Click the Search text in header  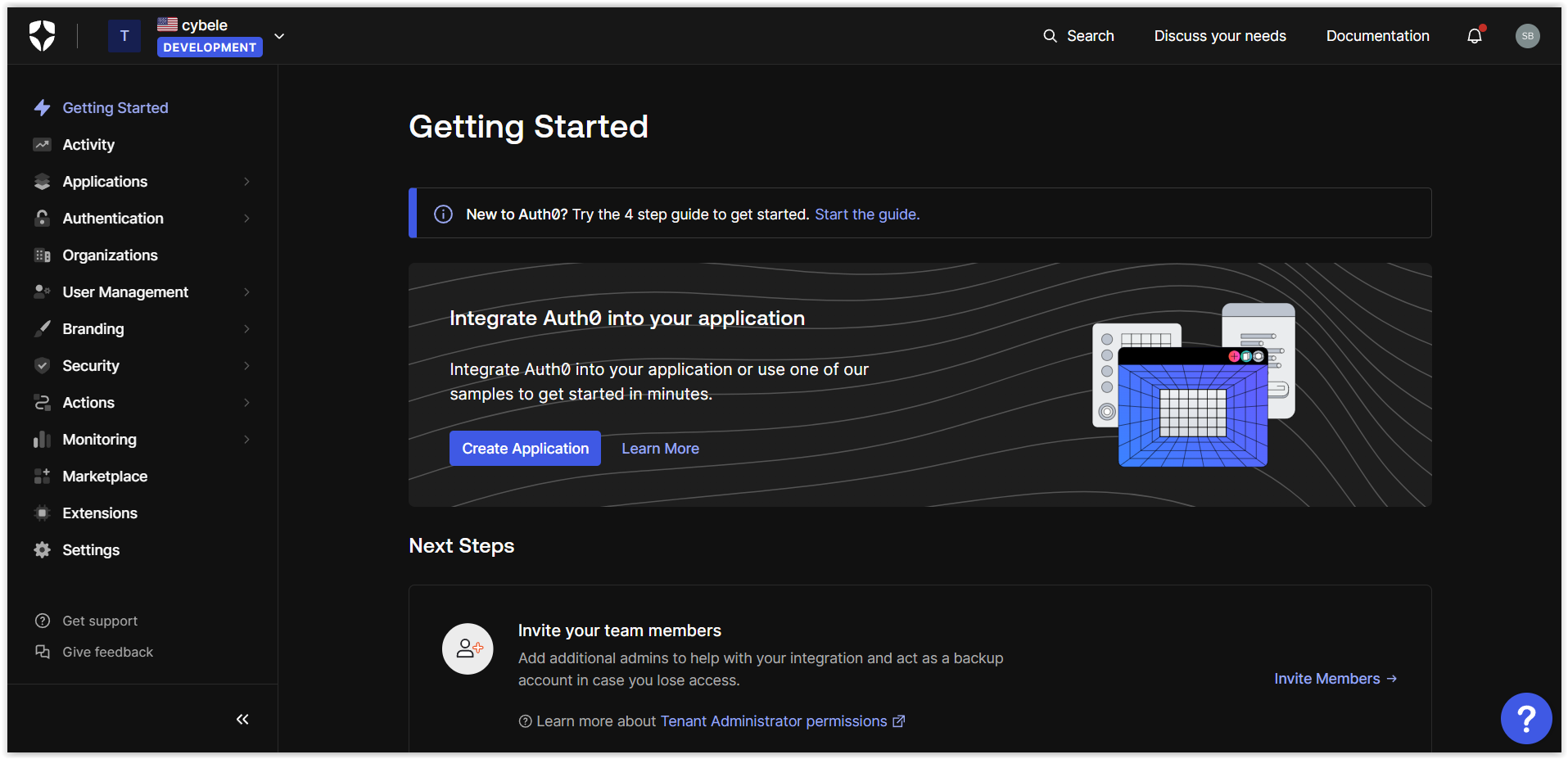point(1091,36)
